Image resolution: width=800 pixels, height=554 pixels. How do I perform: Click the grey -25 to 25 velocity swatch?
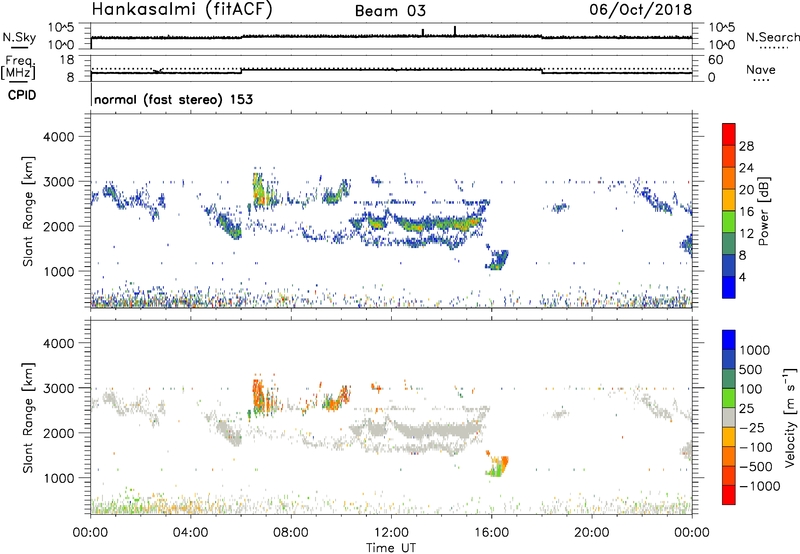tap(729, 417)
